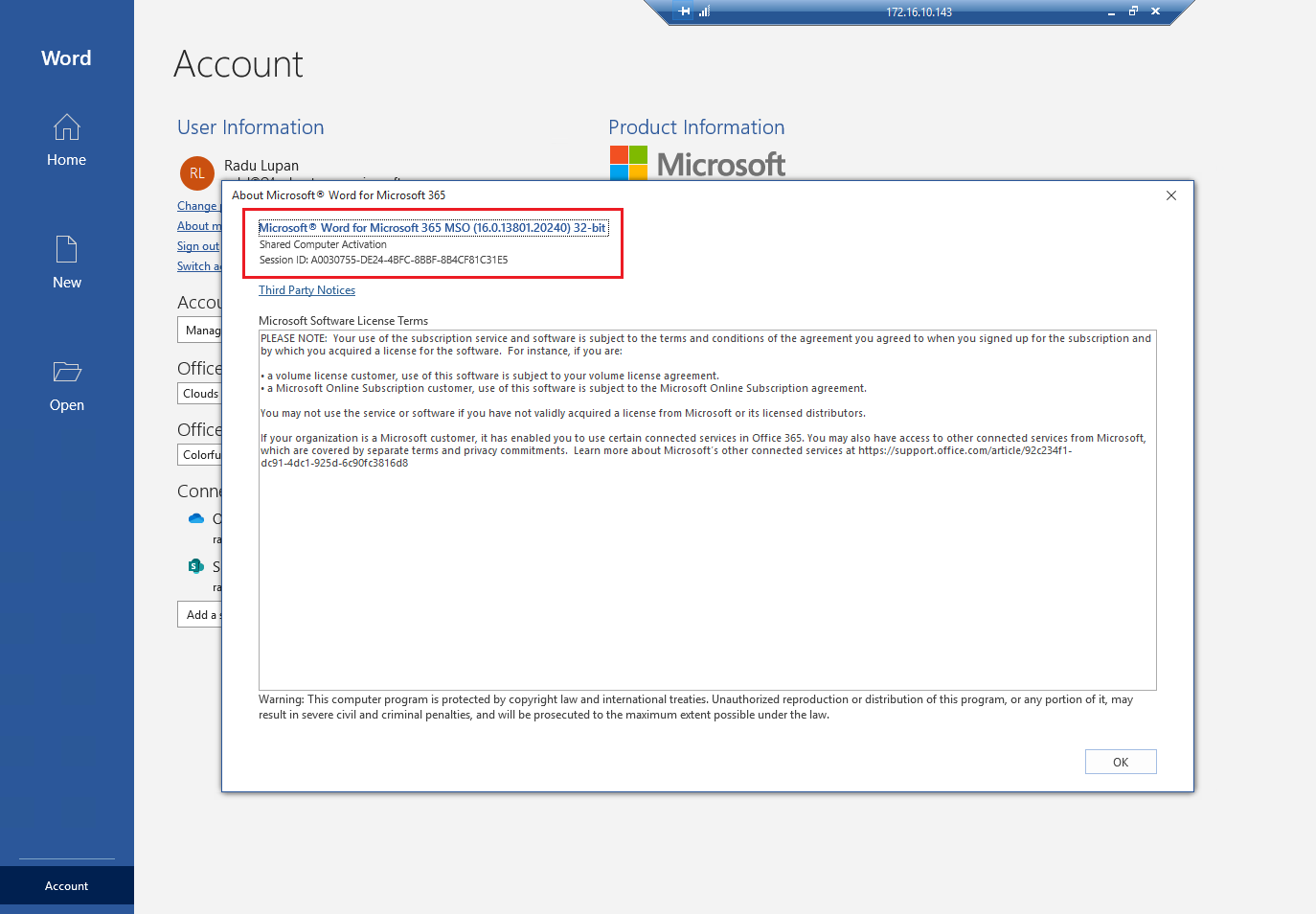1316x914 pixels.
Task: Open the New document page
Action: tap(66, 263)
